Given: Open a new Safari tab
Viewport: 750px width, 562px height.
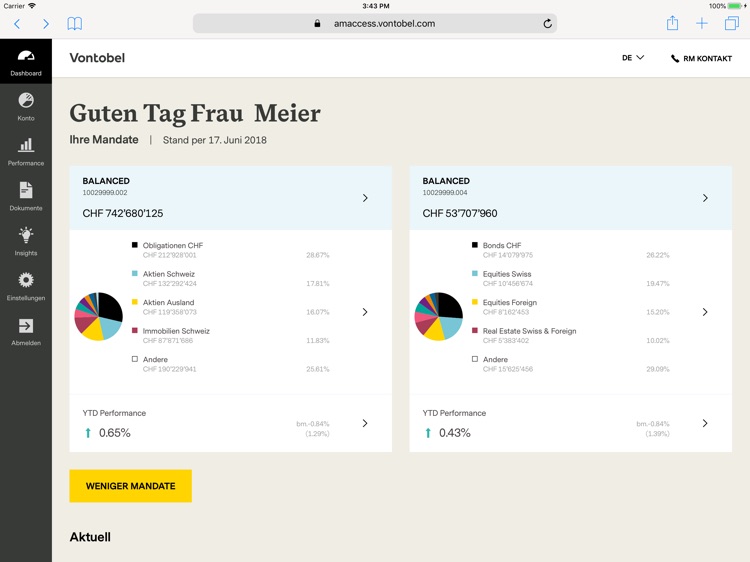Looking at the screenshot, I should [702, 23].
